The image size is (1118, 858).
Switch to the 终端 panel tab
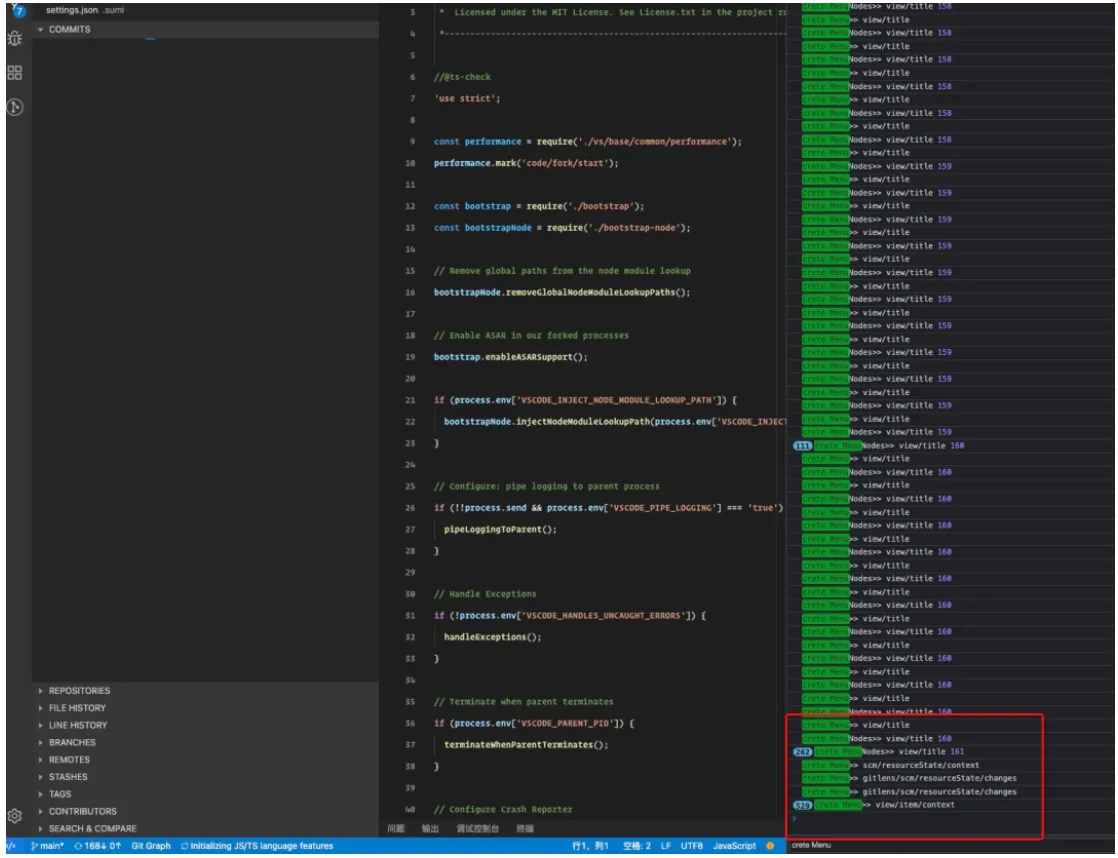525,828
